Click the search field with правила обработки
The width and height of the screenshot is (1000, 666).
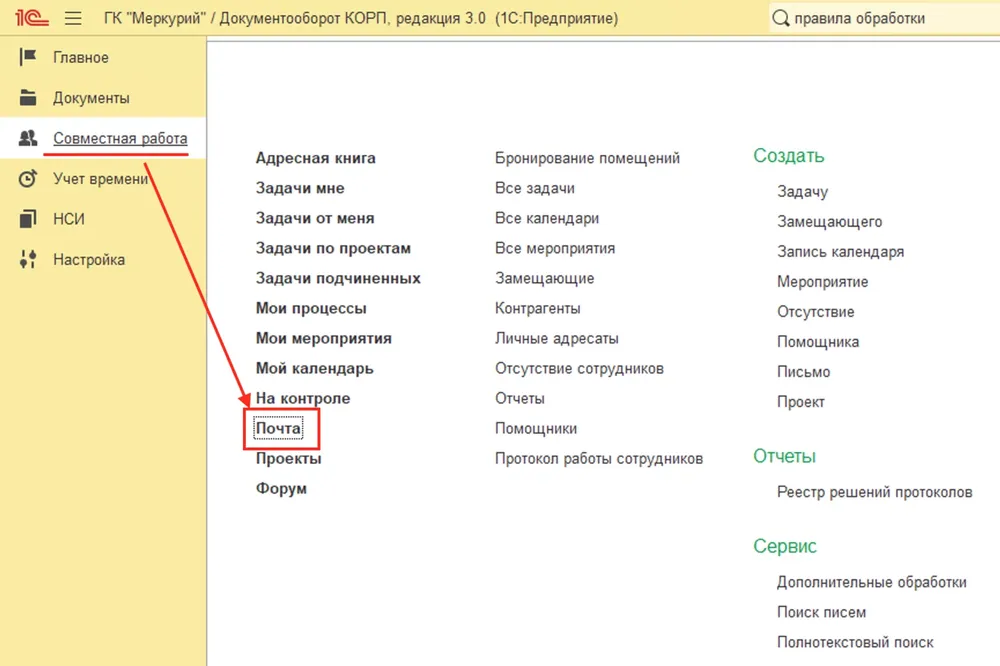click(884, 18)
